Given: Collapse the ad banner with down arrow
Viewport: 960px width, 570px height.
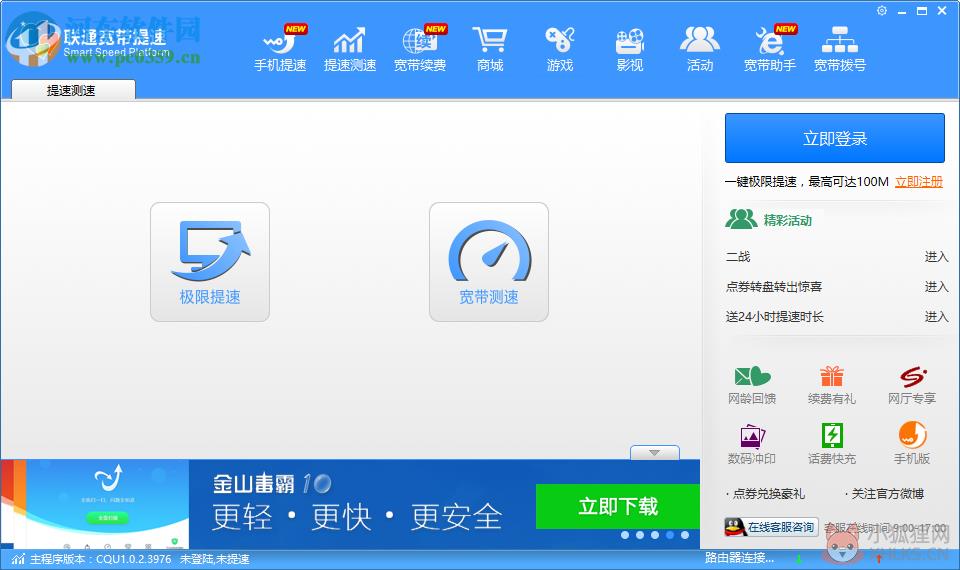Looking at the screenshot, I should 654,452.
